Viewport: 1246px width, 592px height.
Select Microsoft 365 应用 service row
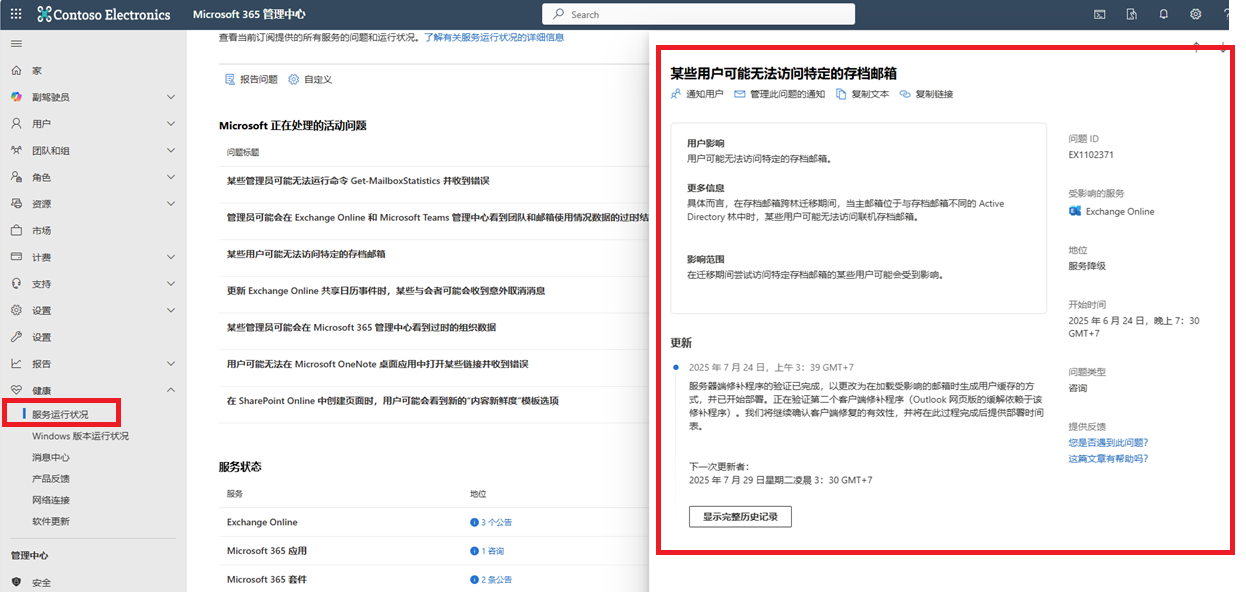tap(267, 551)
